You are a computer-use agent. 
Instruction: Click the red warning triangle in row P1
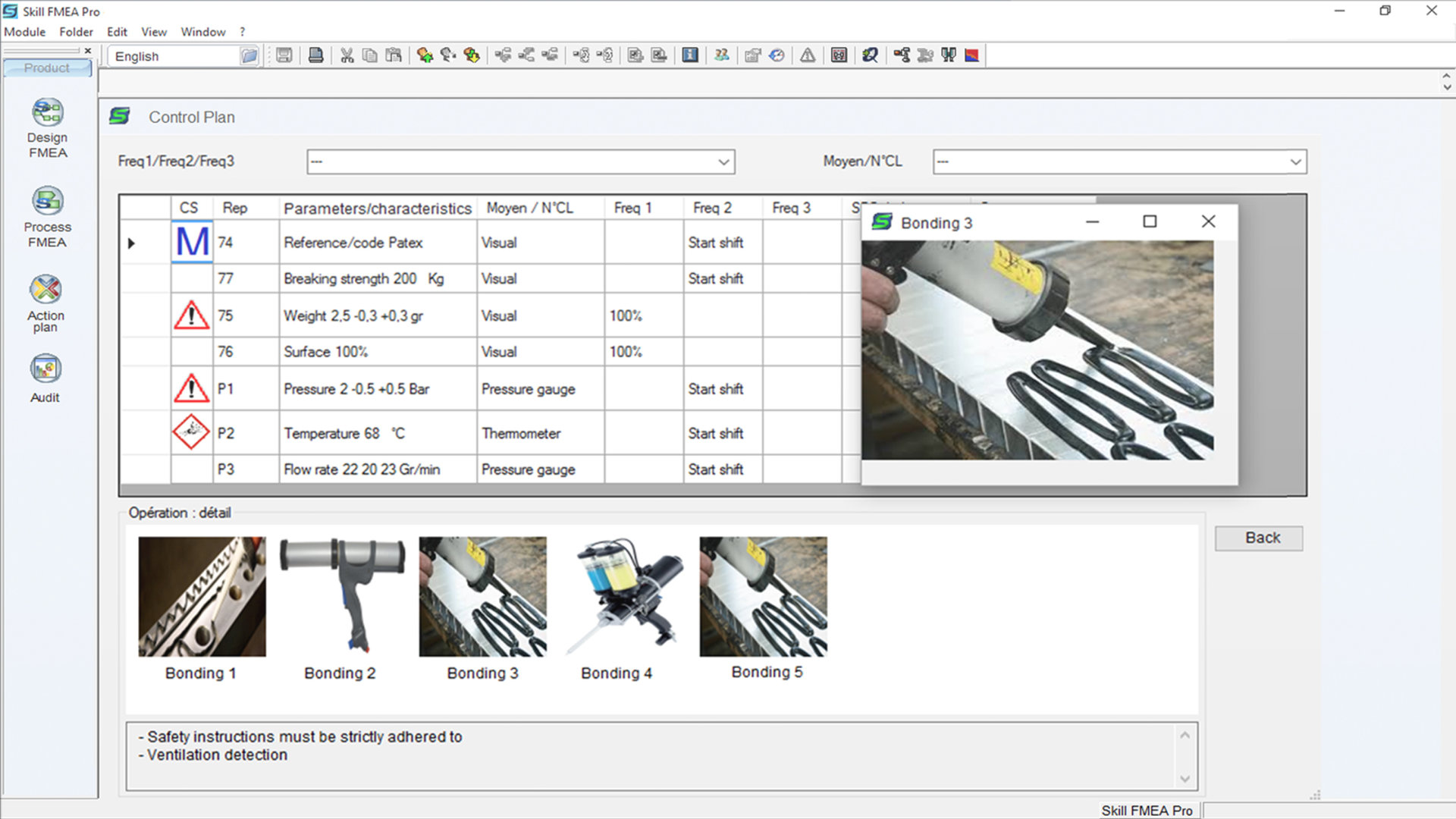point(192,388)
